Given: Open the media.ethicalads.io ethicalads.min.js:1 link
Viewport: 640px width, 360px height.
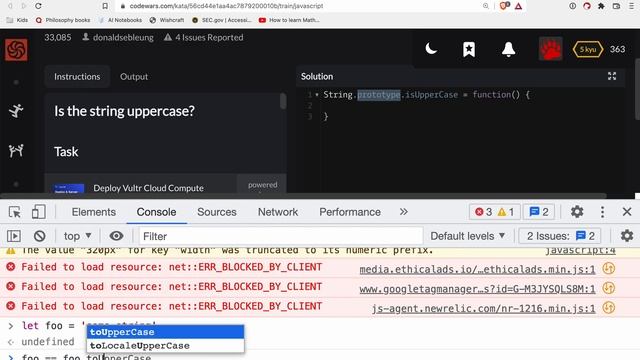Looking at the screenshot, I should [x=477, y=269].
